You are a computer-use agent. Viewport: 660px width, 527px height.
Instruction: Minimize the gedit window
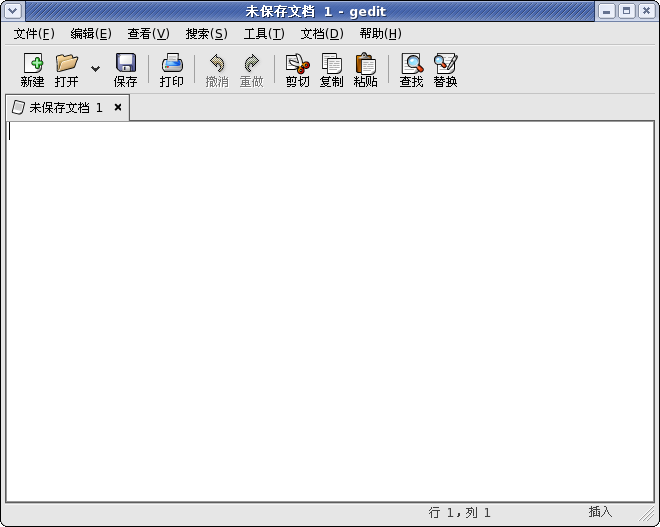[606, 11]
